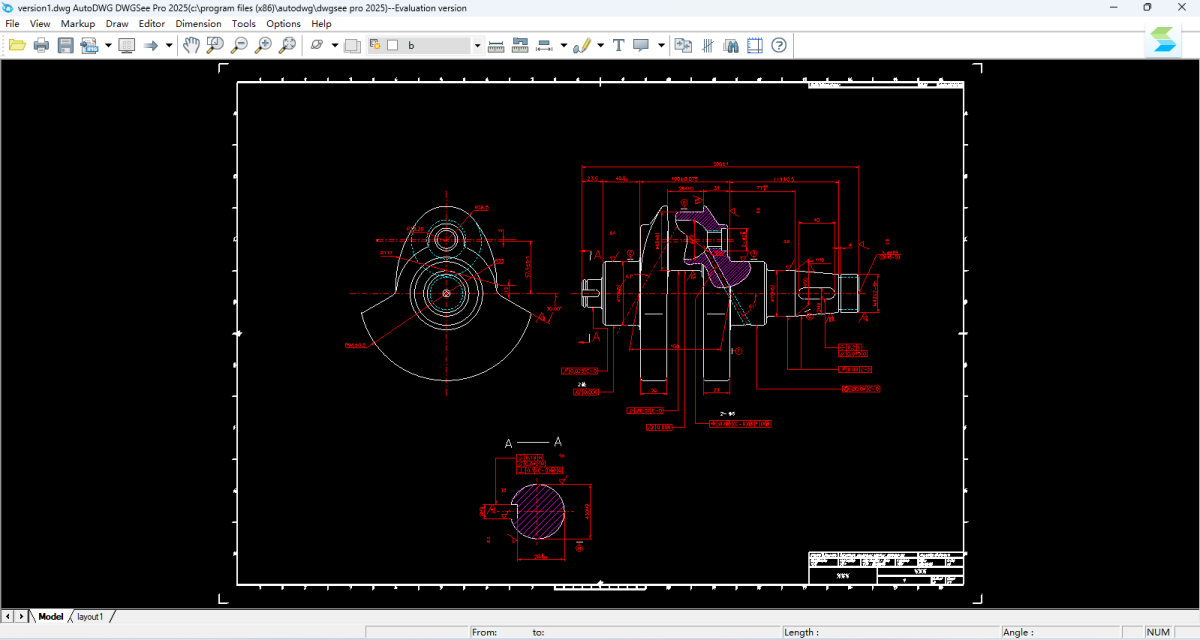Viewport: 1200px width, 640px height.
Task: Expand the freehand pencil markup dropdown
Action: tap(600, 45)
